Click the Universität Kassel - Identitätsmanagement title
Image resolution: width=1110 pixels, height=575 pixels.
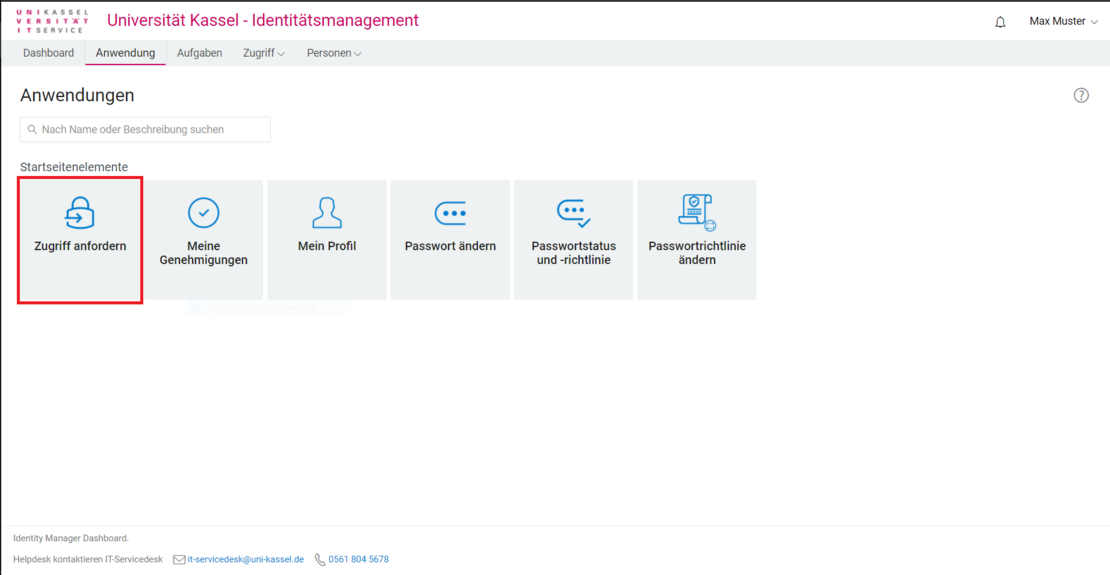point(263,21)
